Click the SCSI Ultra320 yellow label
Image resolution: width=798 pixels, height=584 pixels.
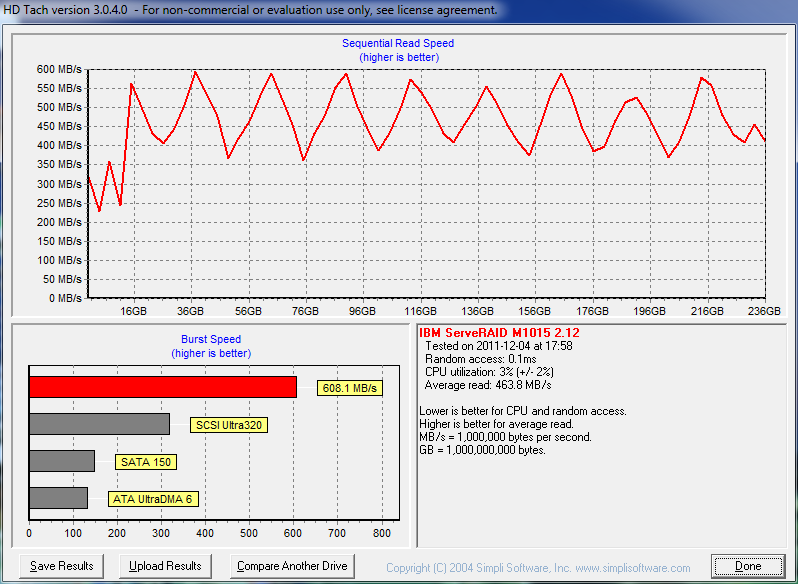point(229,425)
